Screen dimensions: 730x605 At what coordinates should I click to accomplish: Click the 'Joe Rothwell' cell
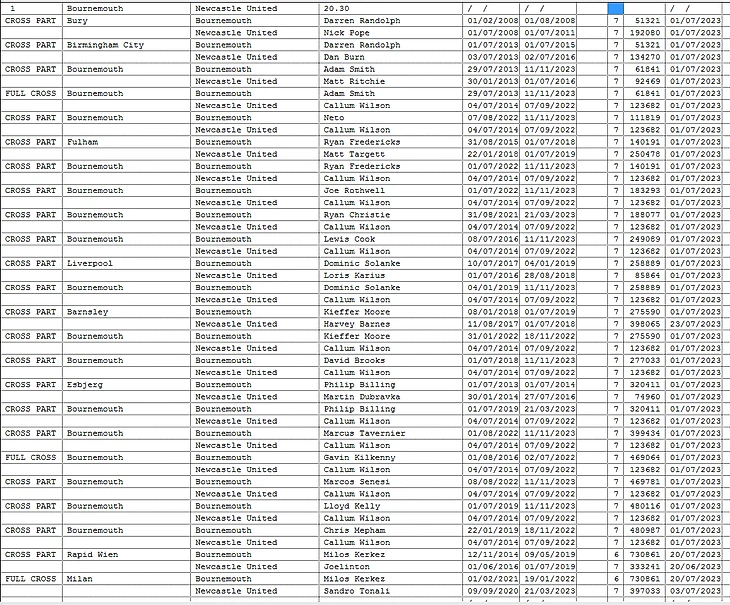391,190
